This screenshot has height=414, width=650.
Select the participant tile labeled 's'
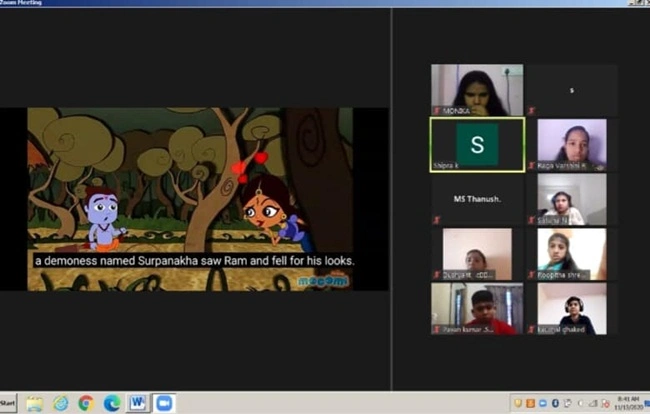click(572, 90)
